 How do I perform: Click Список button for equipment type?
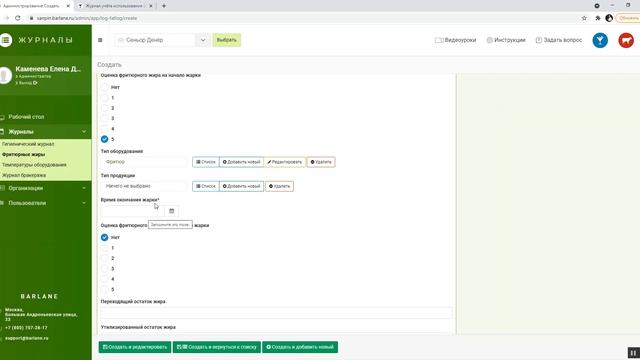tap(206, 162)
